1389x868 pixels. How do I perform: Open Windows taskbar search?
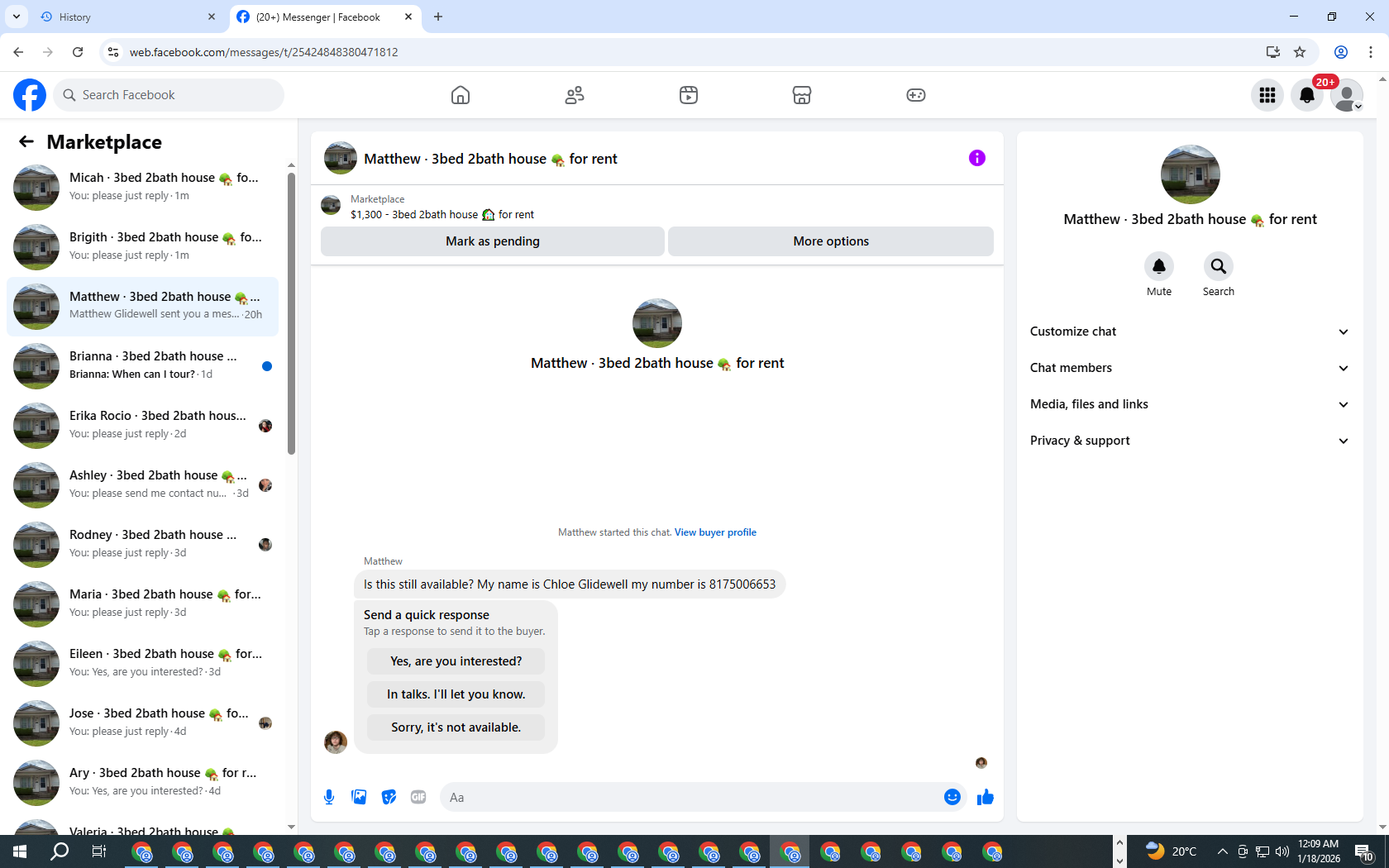(x=60, y=851)
